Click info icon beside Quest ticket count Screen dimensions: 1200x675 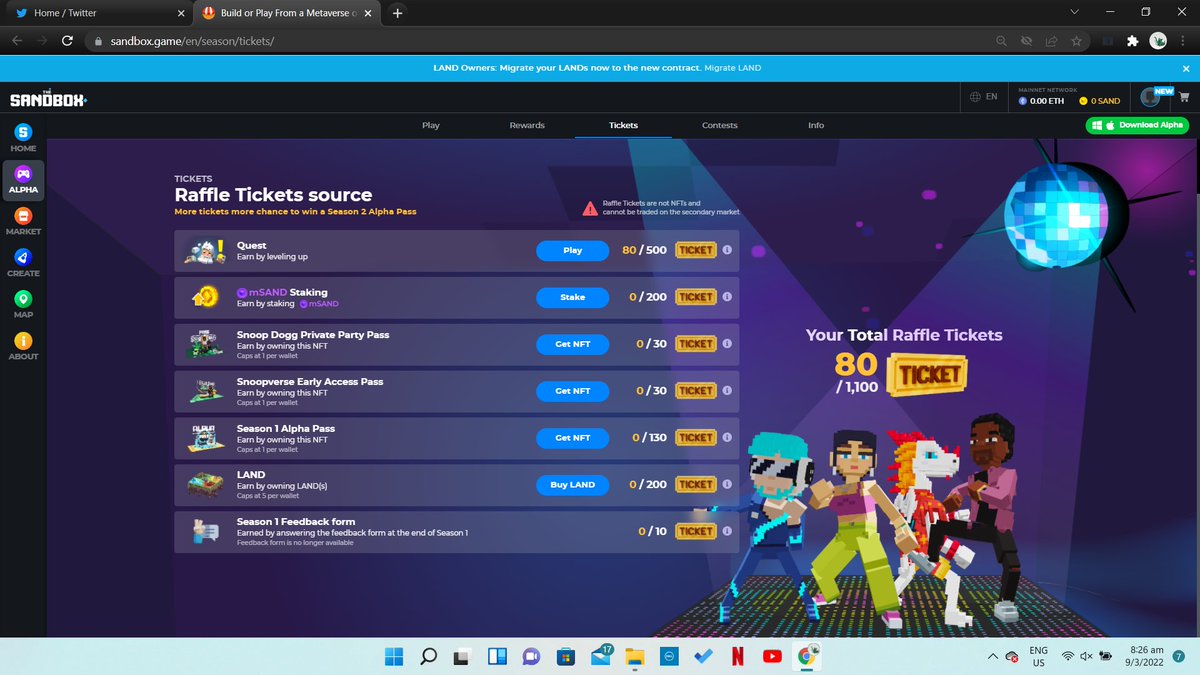(x=727, y=250)
